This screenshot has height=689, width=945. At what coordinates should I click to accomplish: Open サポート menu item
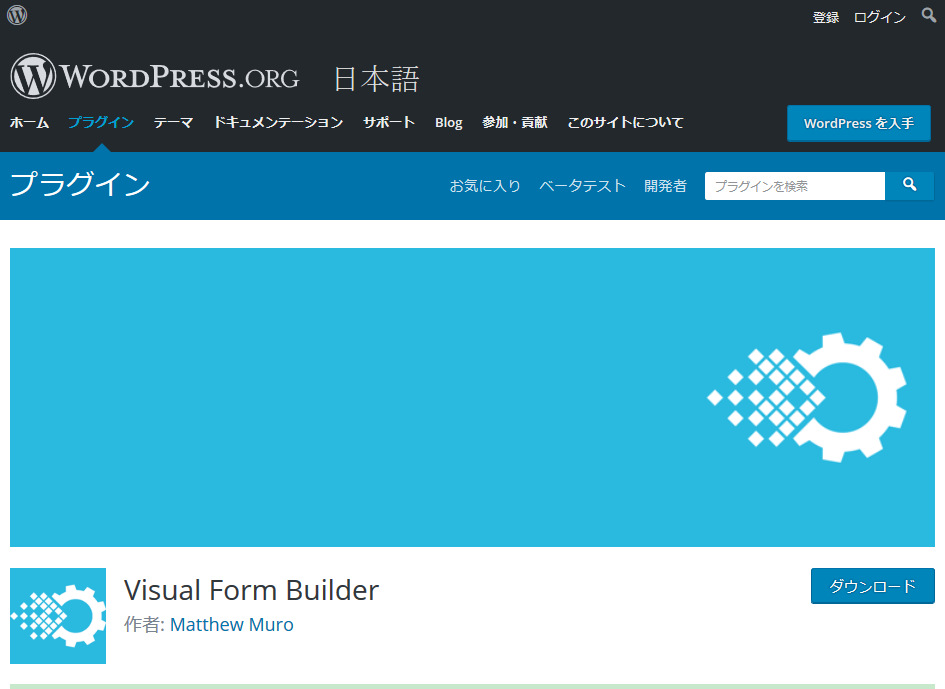coord(389,122)
